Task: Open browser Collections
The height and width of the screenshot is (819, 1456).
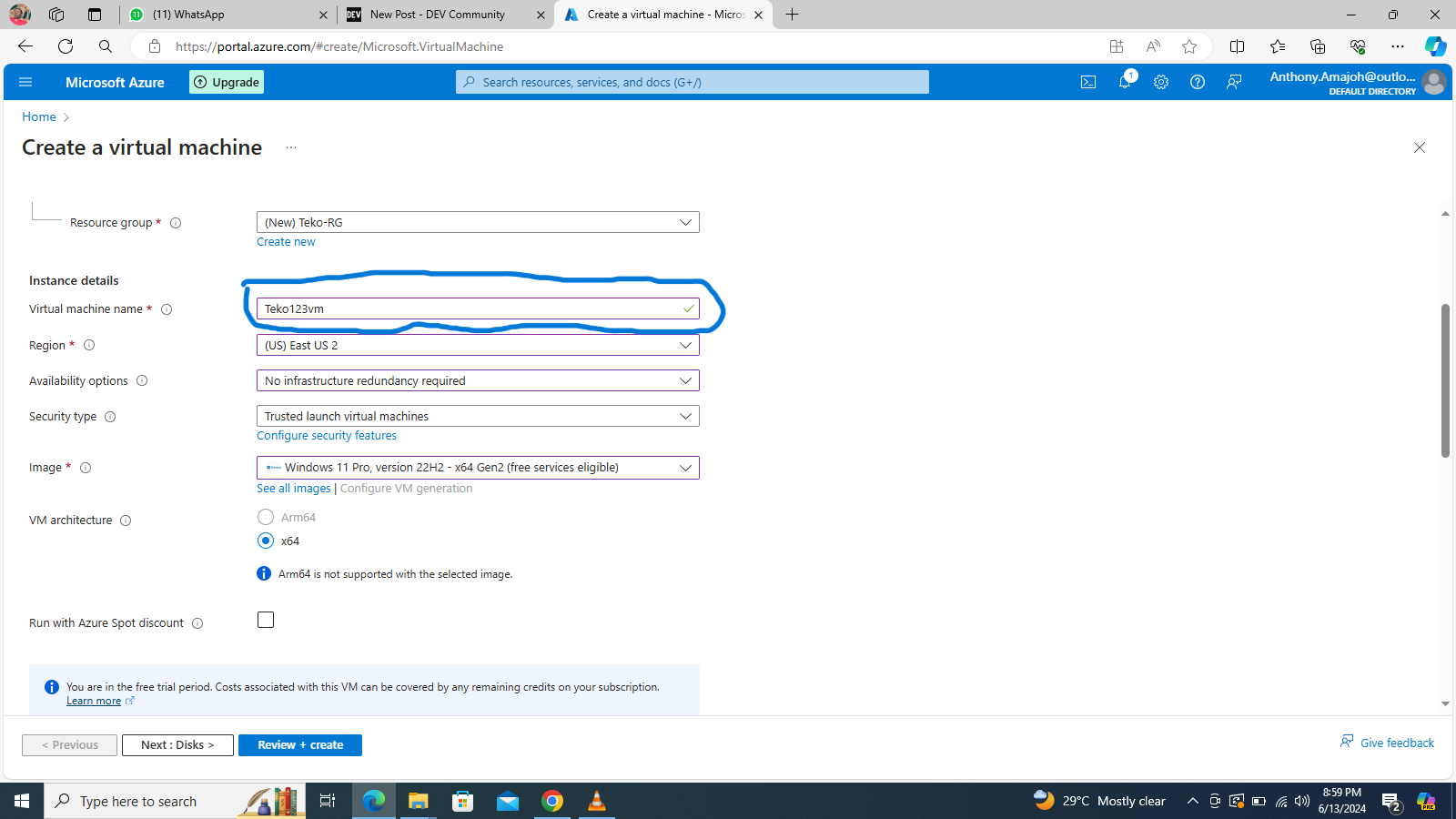Action: (x=1318, y=46)
